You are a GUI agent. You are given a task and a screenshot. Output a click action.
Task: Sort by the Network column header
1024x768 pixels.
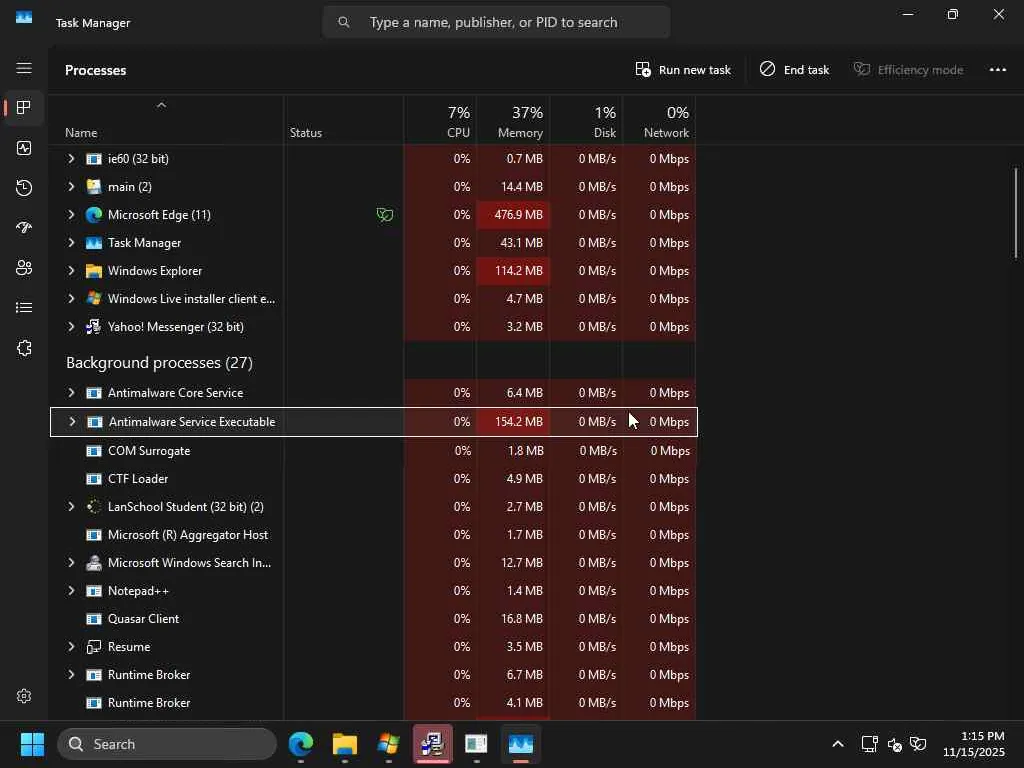pos(659,120)
